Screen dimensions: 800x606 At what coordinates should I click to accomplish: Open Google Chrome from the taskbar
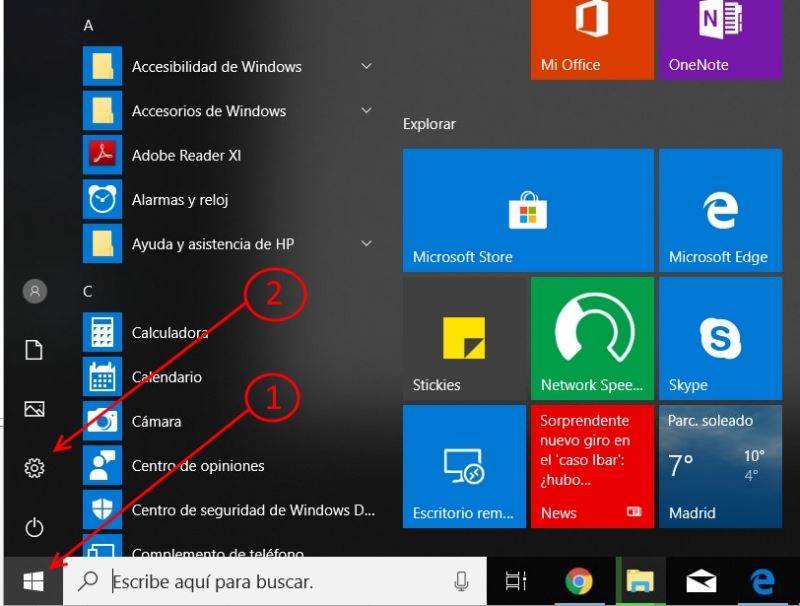[x=579, y=581]
